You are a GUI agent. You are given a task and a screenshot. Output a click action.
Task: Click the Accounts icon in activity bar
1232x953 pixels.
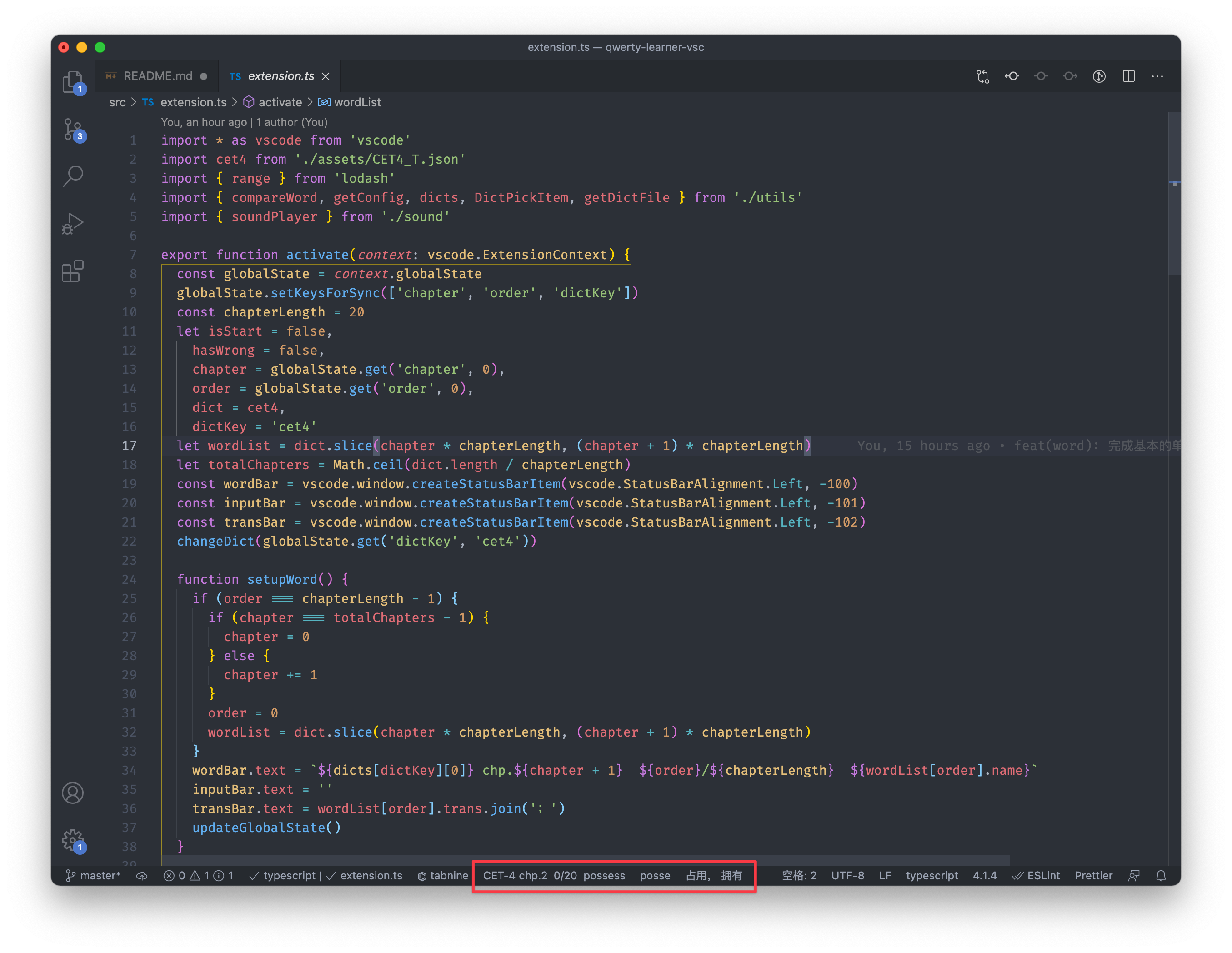(73, 793)
